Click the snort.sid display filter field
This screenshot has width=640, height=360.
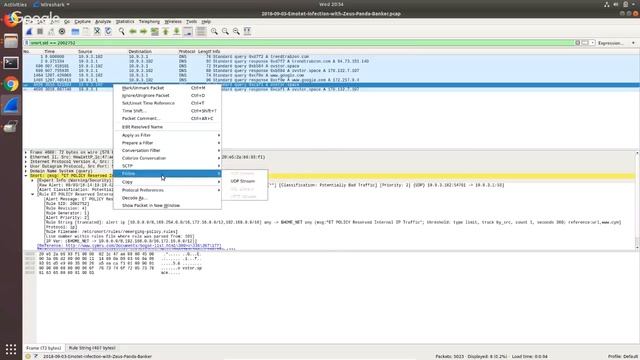pos(302,43)
